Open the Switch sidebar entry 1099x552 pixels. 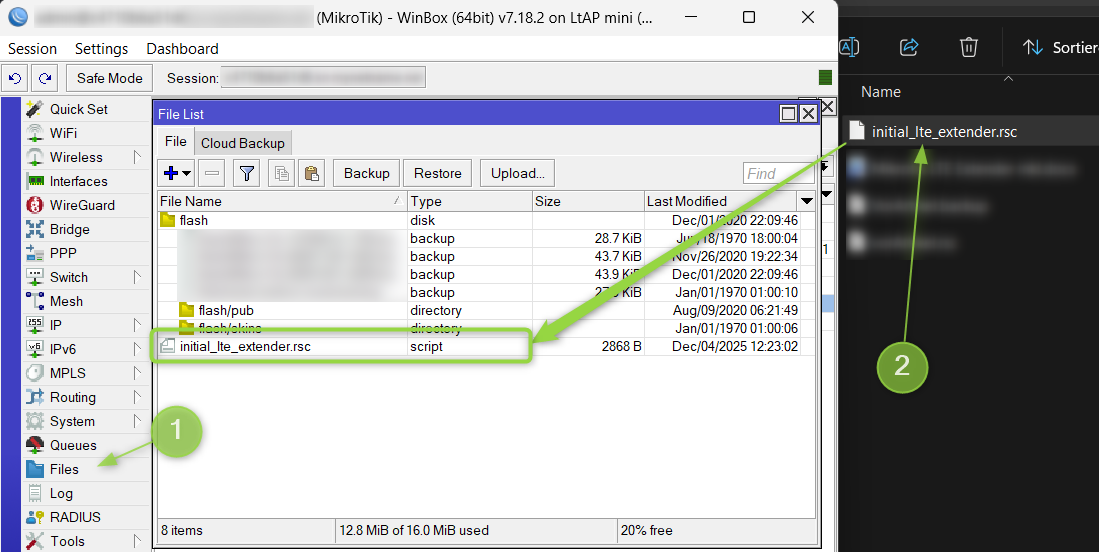pos(69,277)
